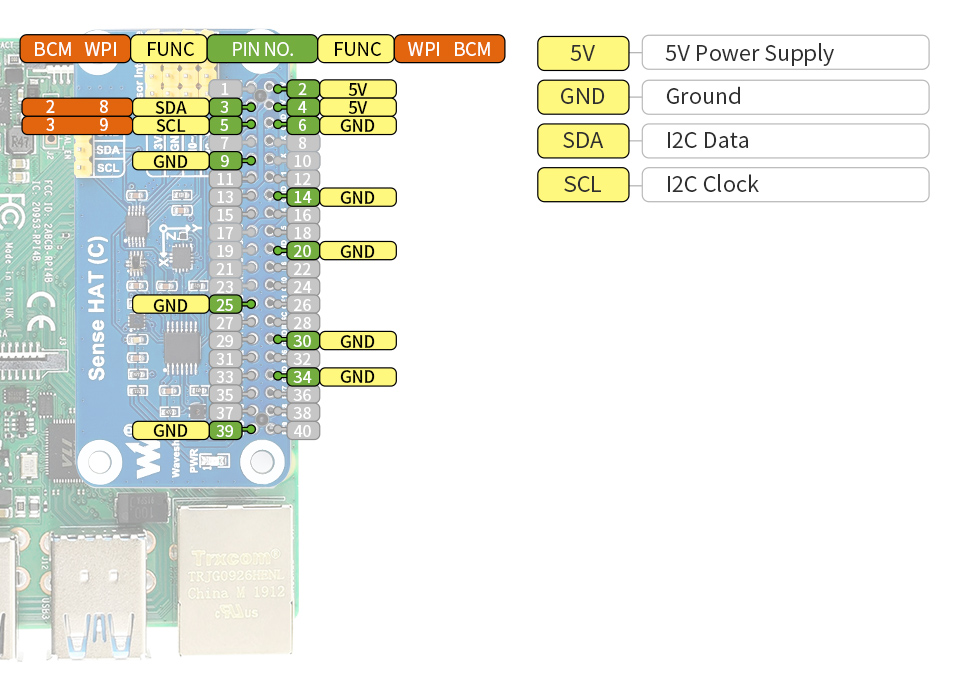960x698 pixels.
Task: Click the green pin 34 badge
Action: (302, 377)
